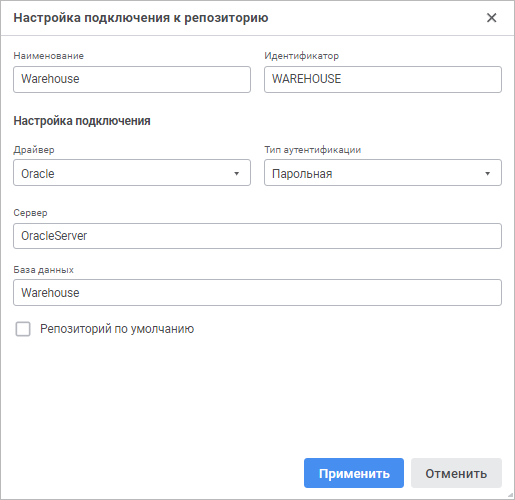Viewport: 515px width, 500px height.
Task: Close the repository connection dialog with X
Action: coord(492,18)
